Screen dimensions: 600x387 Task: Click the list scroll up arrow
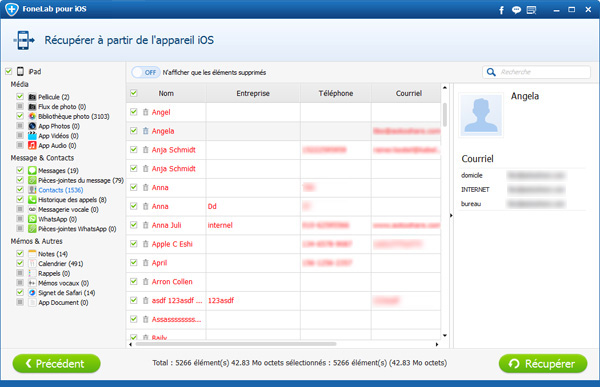(x=445, y=88)
